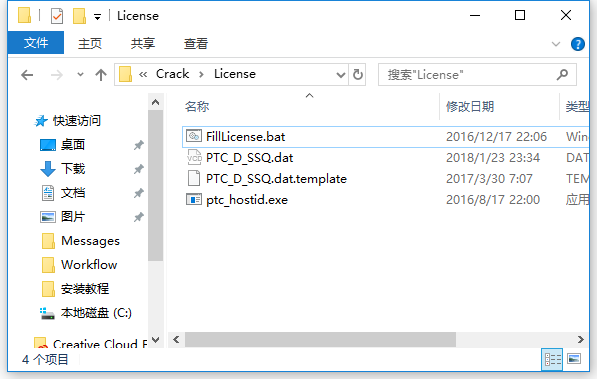Screen dimensions: 597x379
Task: Click the FillLicense.bat batch file icon
Action: (x=194, y=136)
